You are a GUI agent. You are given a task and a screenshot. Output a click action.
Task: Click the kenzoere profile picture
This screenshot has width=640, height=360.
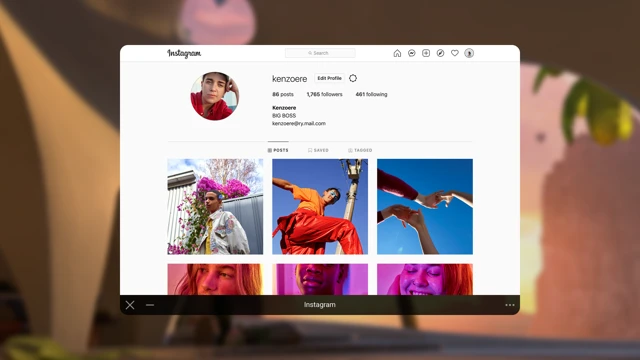click(215, 96)
